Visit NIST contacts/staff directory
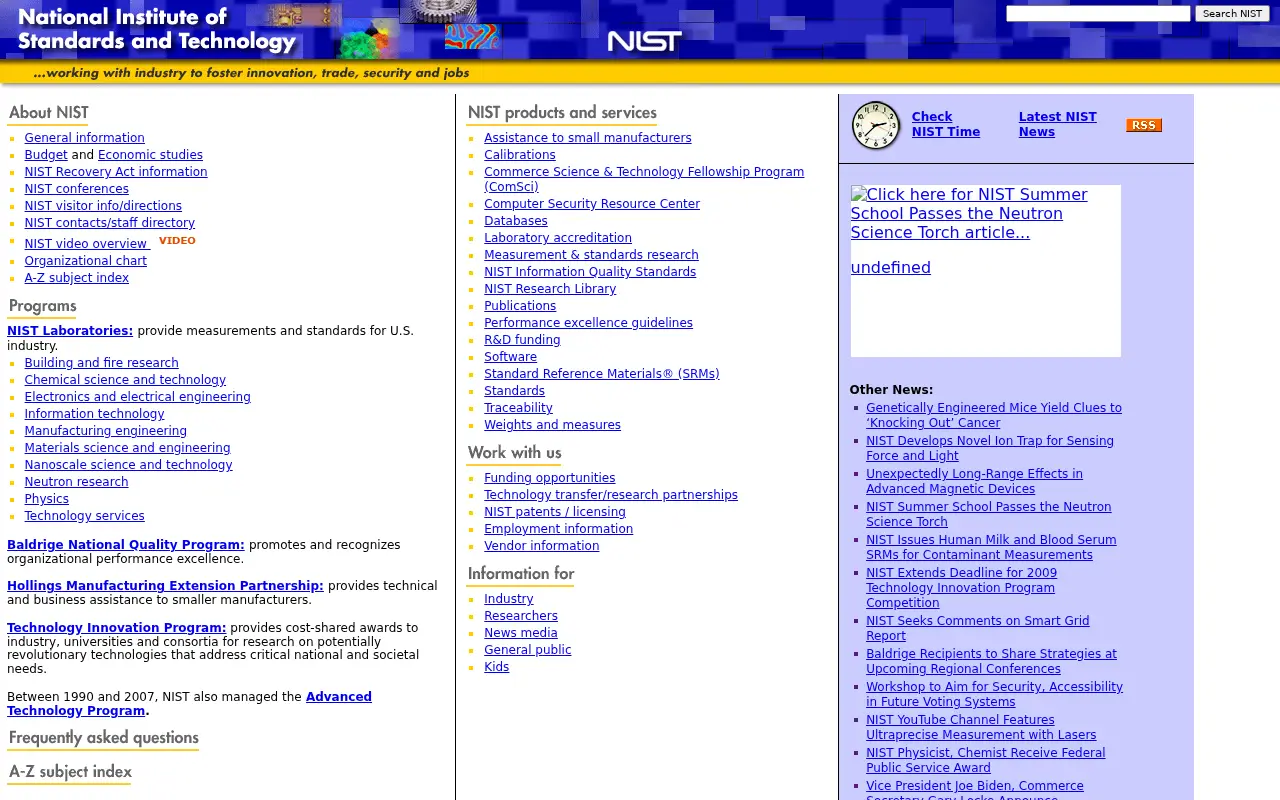 click(x=110, y=223)
